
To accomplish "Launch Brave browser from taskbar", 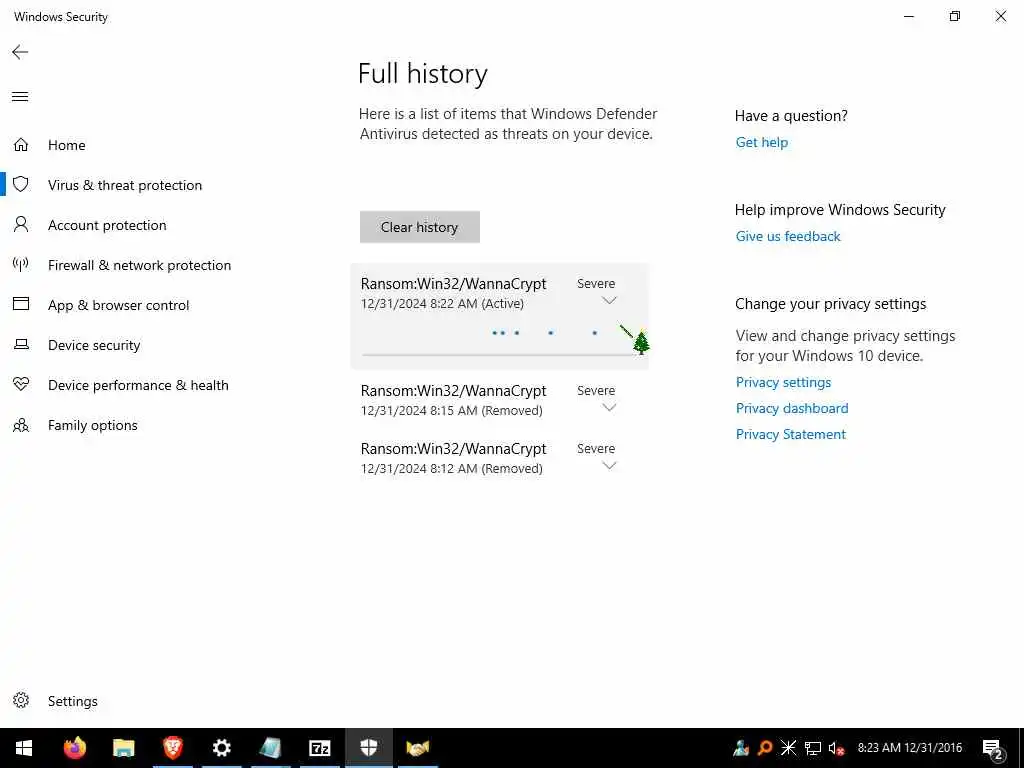I will click(x=173, y=748).
